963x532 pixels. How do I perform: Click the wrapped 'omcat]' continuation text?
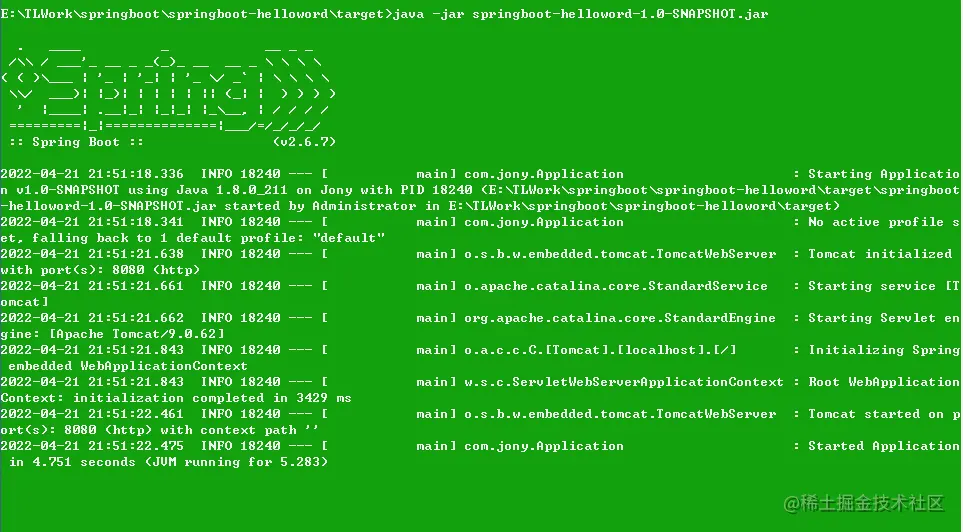coord(25,302)
